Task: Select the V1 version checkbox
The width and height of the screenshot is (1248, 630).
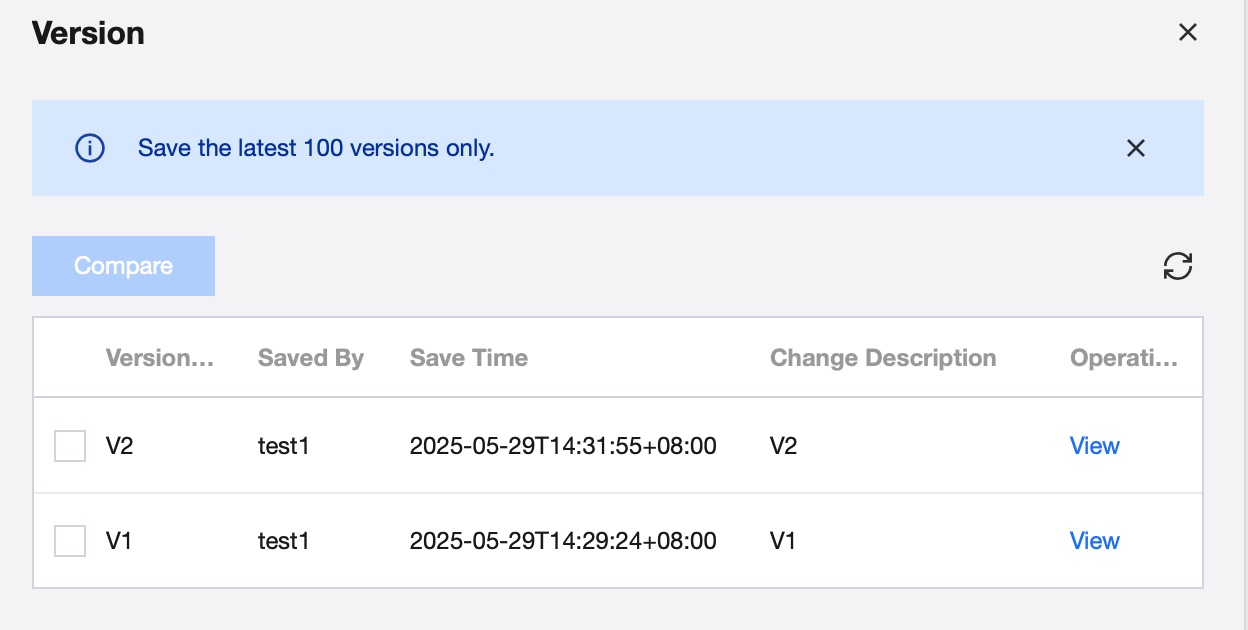Action: [x=70, y=541]
